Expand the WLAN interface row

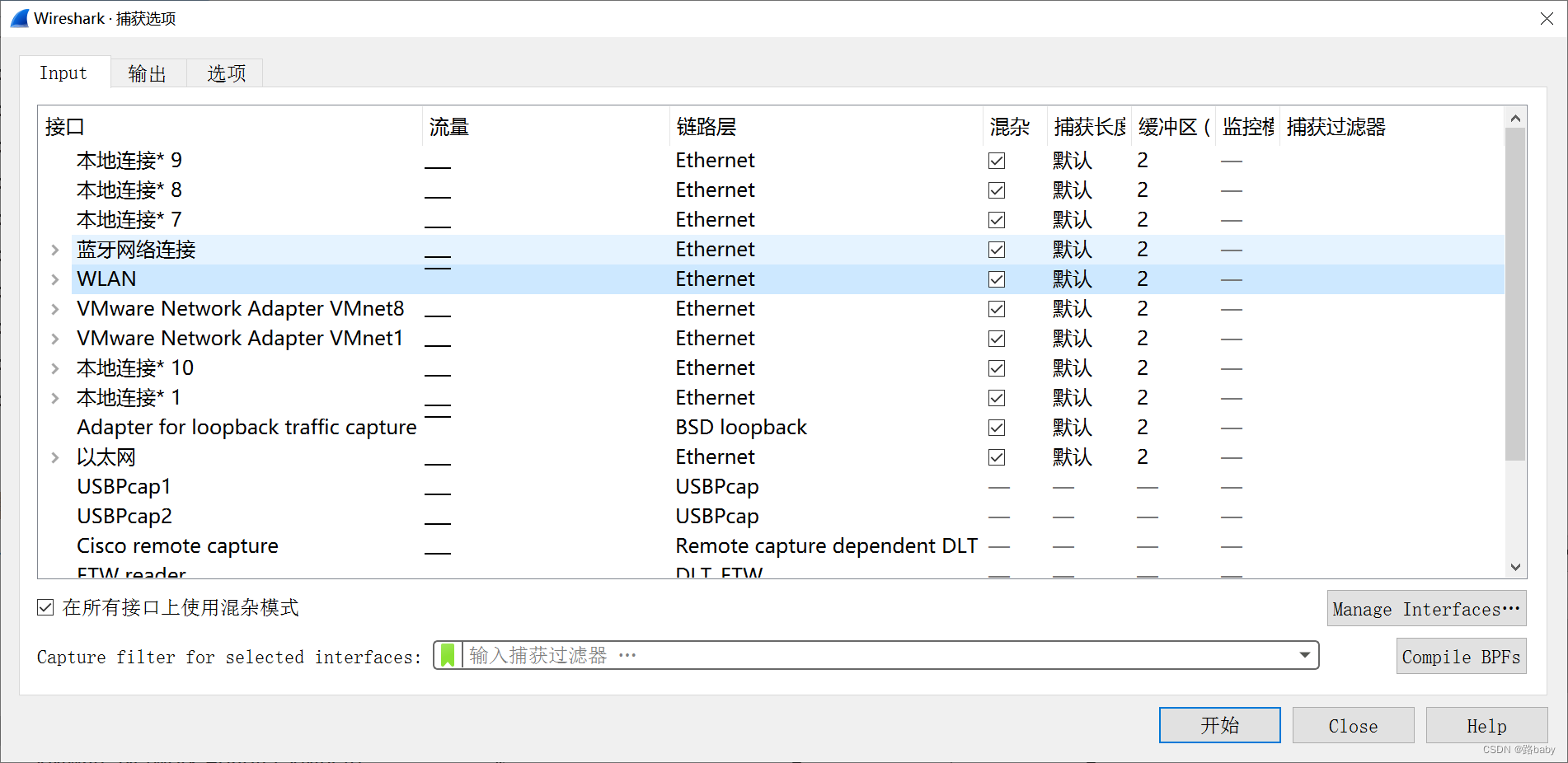pyautogui.click(x=55, y=279)
